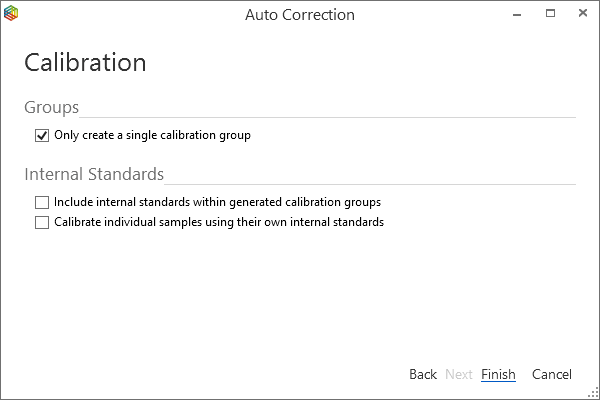The width and height of the screenshot is (600, 400).
Task: Click the Calibration page heading
Action: 85,62
